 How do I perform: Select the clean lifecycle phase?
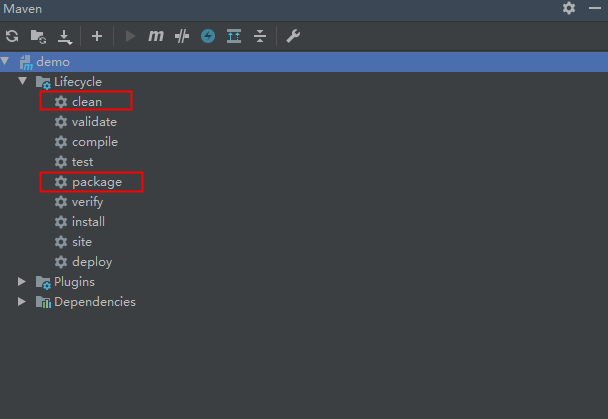pos(78,102)
